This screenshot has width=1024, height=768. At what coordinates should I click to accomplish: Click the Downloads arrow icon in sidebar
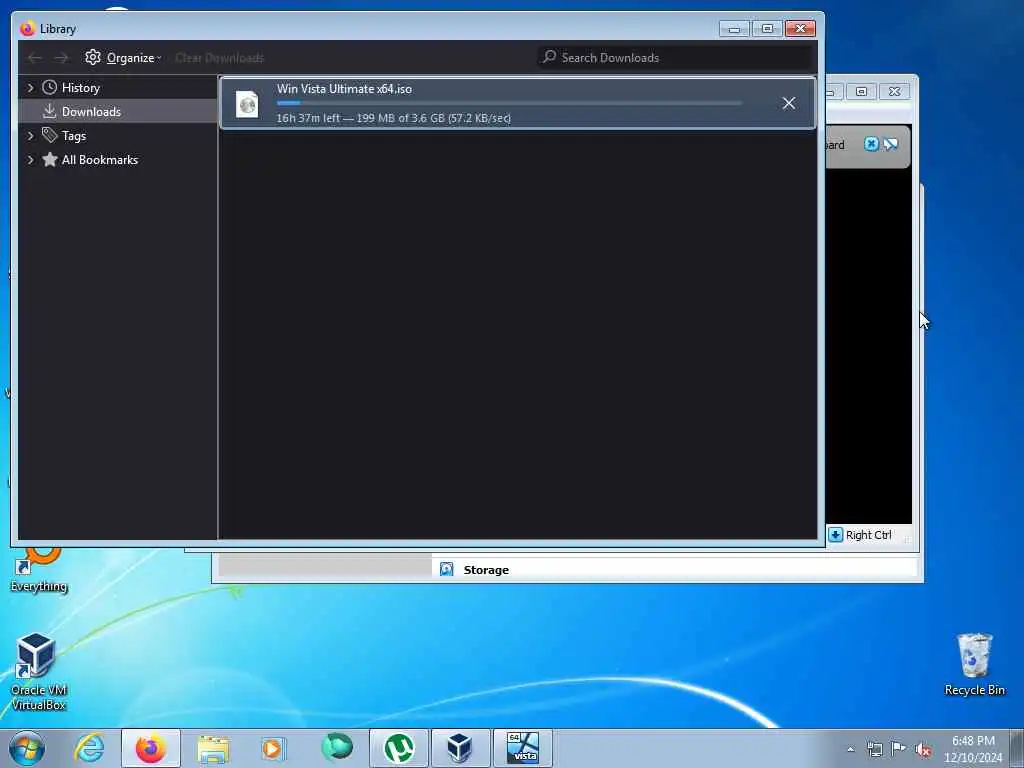click(x=50, y=111)
